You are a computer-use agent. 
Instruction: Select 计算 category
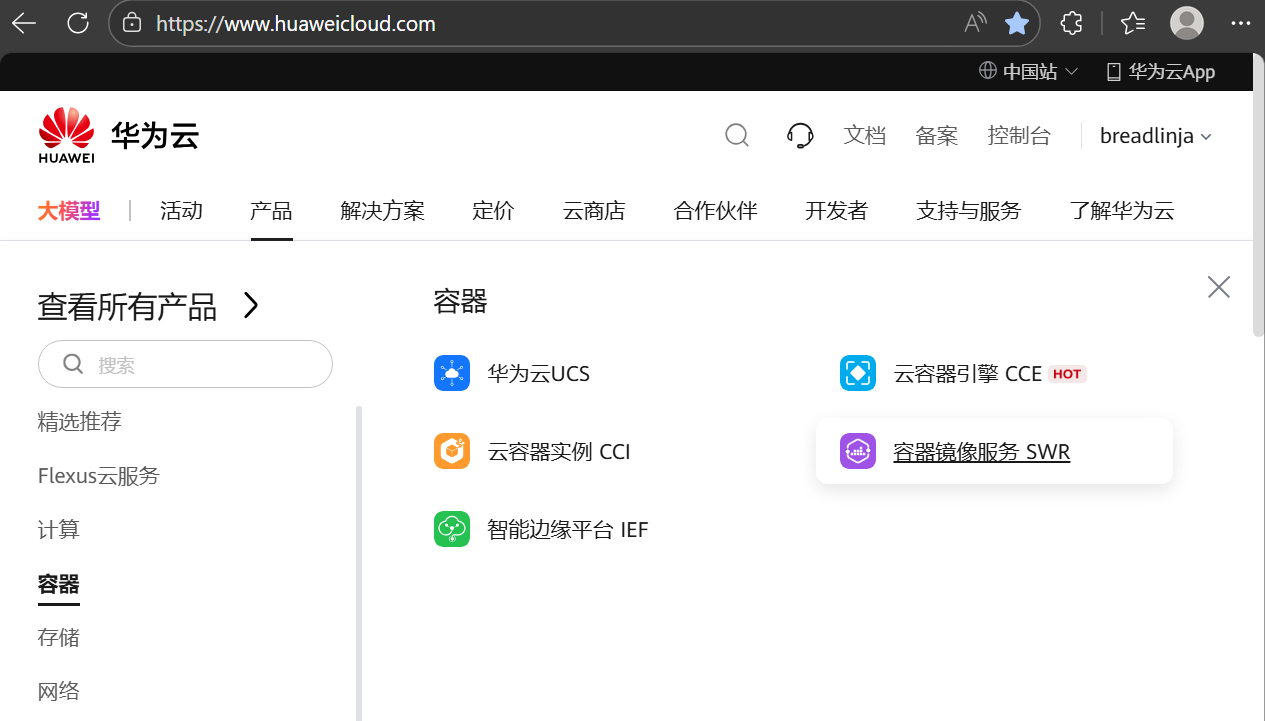click(59, 530)
